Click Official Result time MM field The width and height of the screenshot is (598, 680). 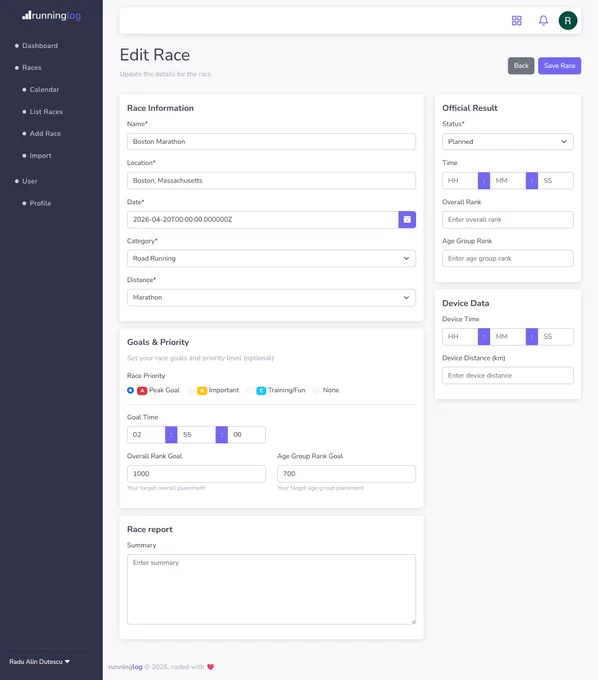[x=508, y=180]
